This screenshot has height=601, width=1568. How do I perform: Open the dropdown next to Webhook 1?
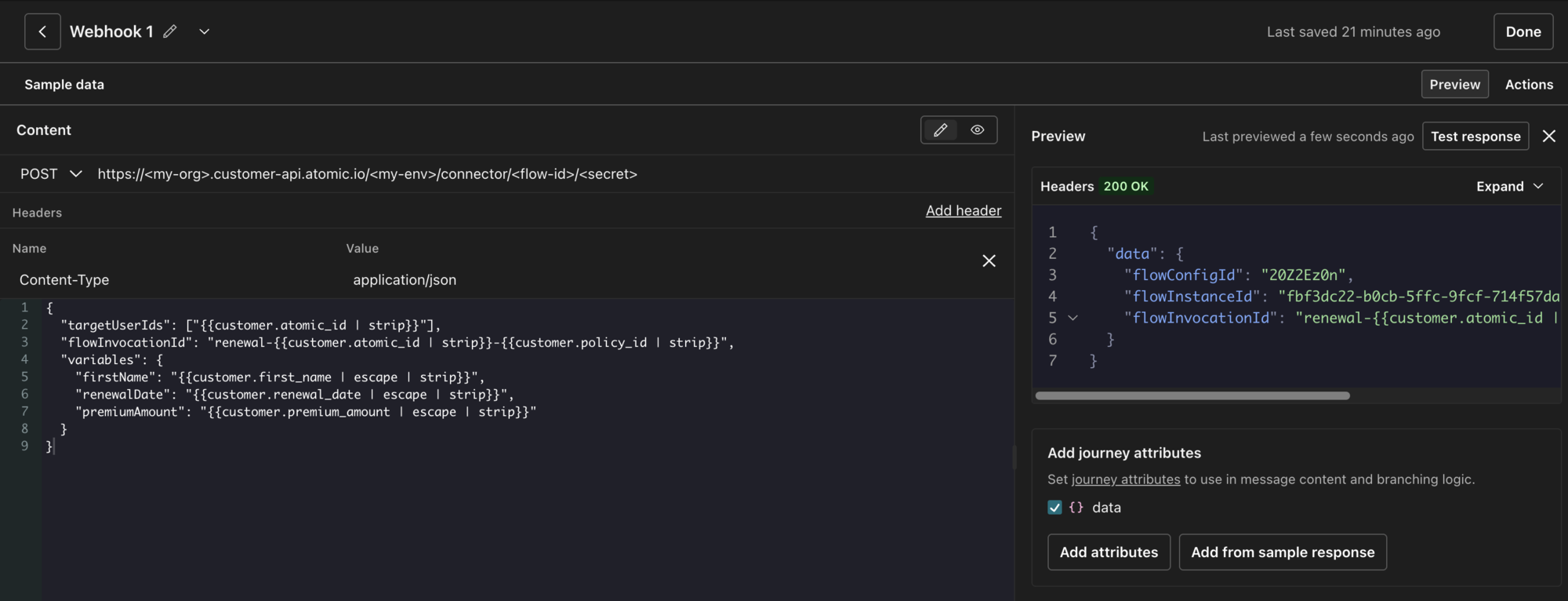pos(204,31)
